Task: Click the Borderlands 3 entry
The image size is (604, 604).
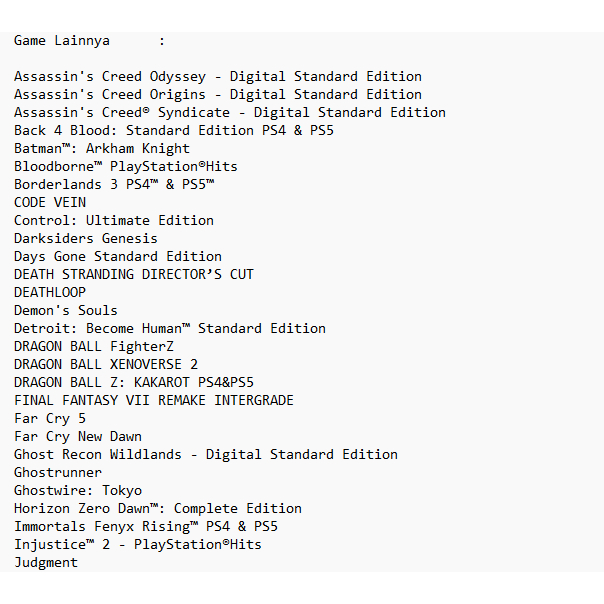Action: coord(114,185)
